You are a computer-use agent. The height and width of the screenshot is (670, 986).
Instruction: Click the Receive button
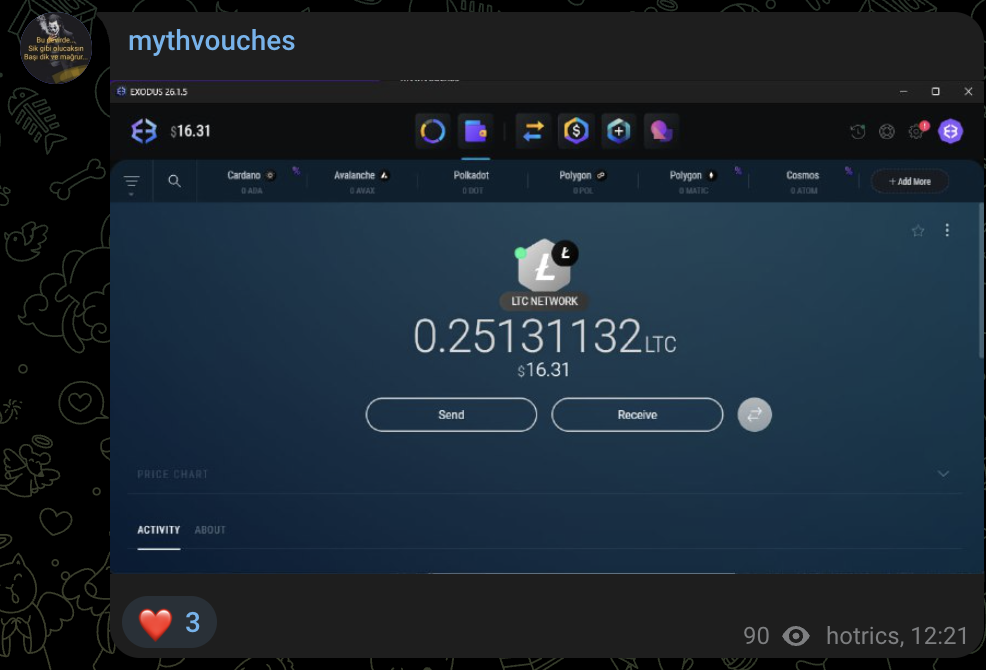point(637,415)
